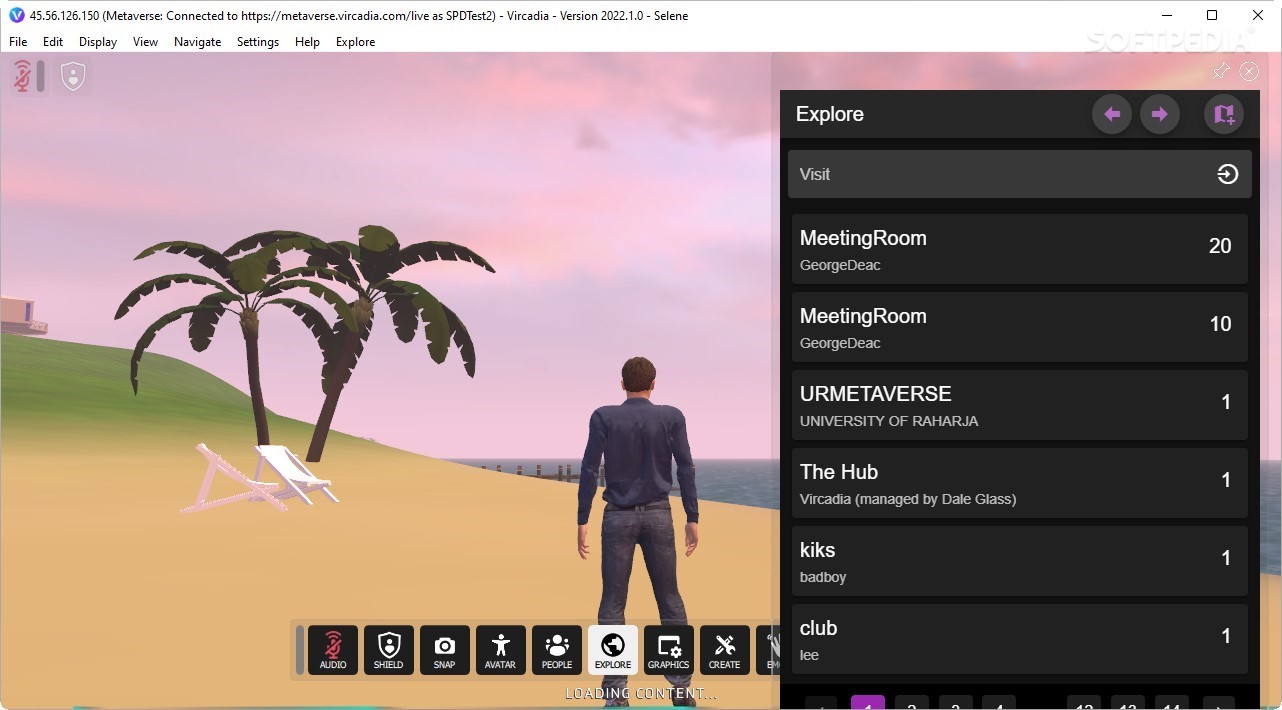Open the Edit menu

pyautogui.click(x=53, y=42)
